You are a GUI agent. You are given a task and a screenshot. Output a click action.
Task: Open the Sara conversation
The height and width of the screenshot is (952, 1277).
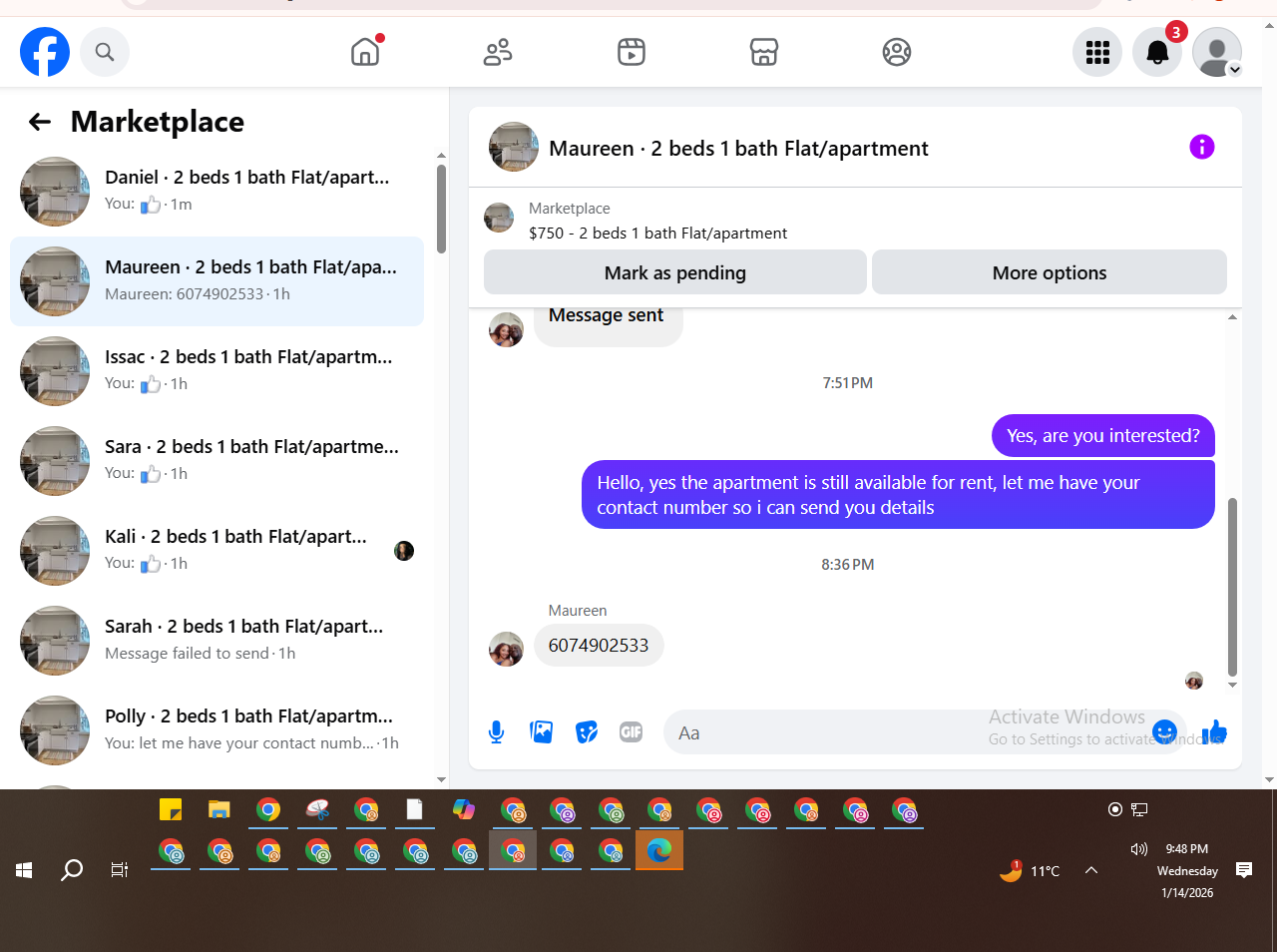point(216,461)
